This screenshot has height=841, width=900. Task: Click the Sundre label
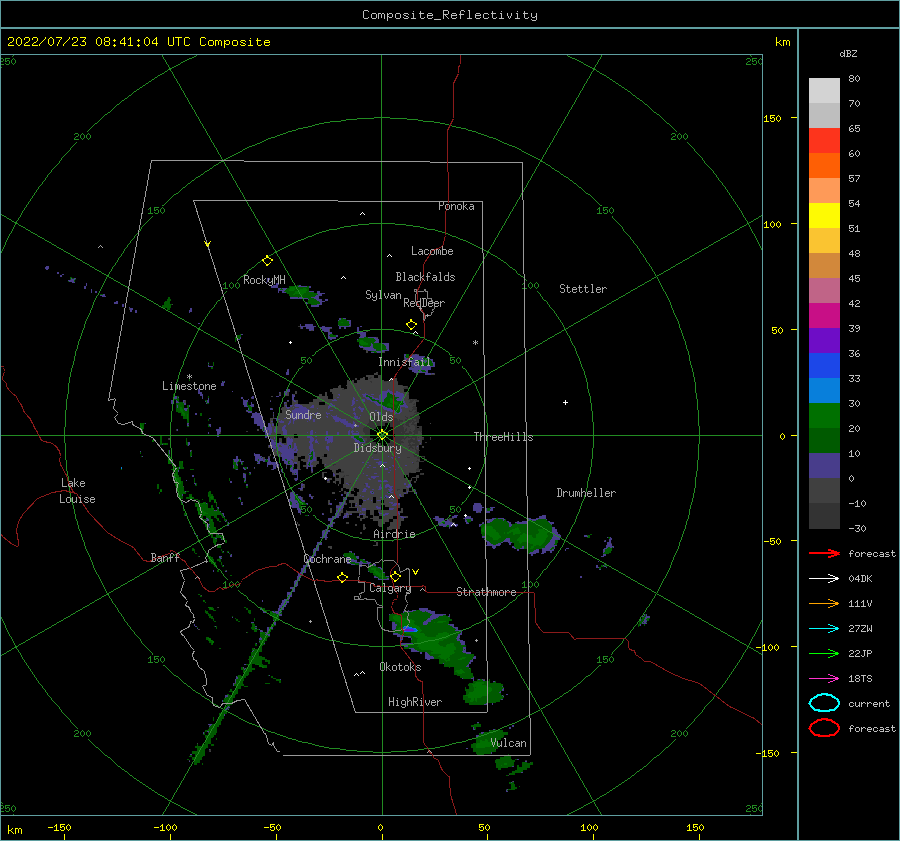tap(303, 414)
